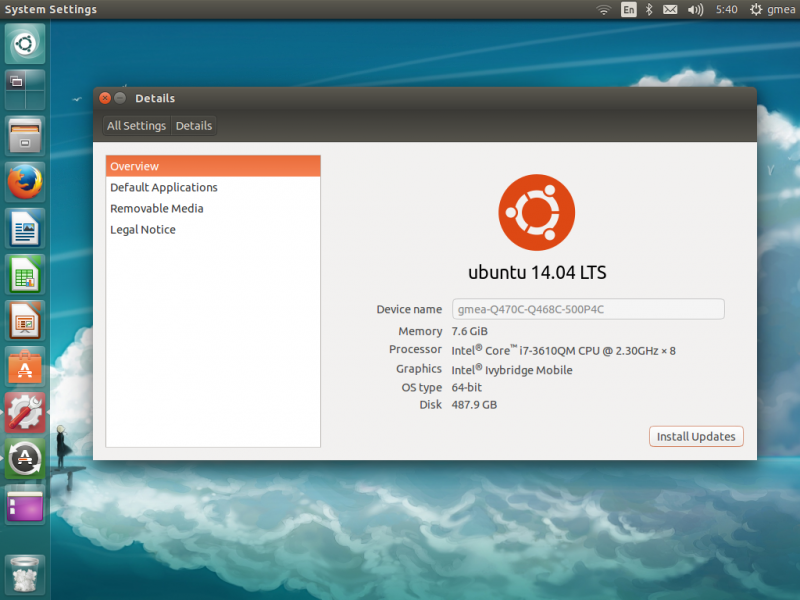800x600 pixels.
Task: Click the Details breadcrumb button
Action: click(x=194, y=126)
